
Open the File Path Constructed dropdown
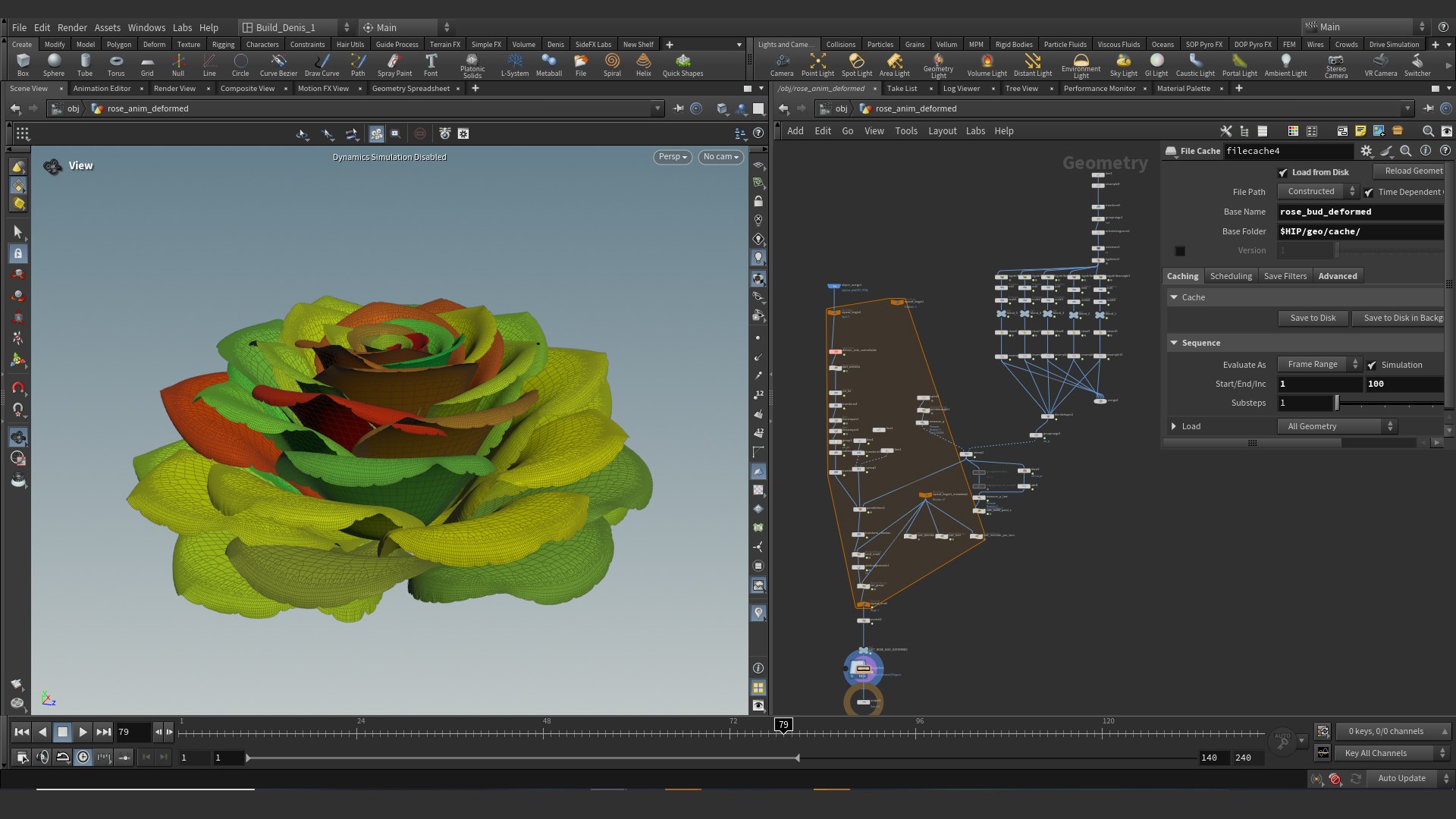[x=1319, y=192]
